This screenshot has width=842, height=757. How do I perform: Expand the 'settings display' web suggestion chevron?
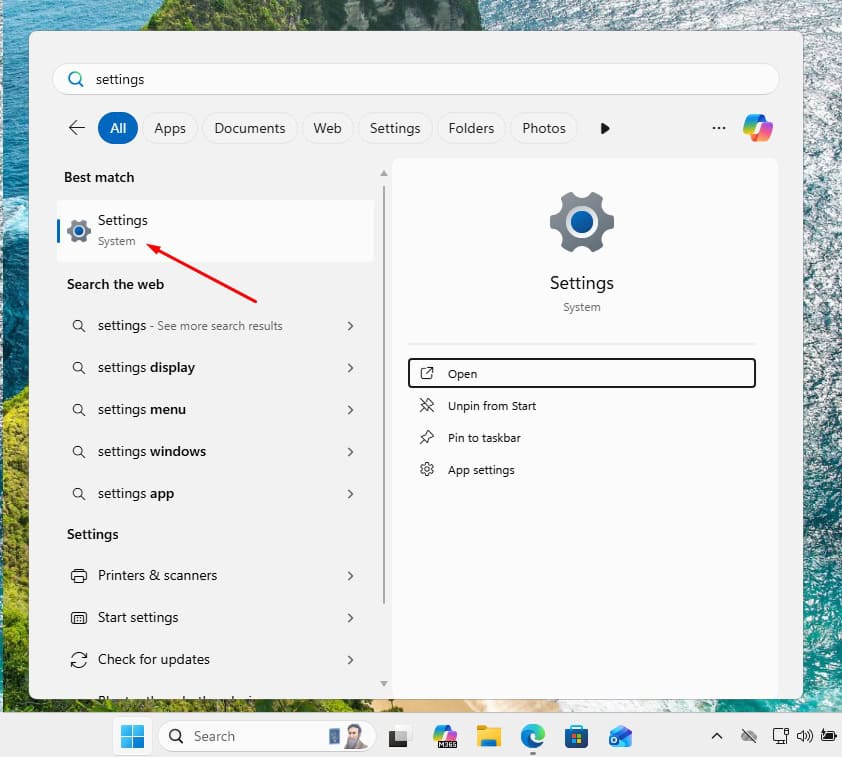pyautogui.click(x=350, y=368)
